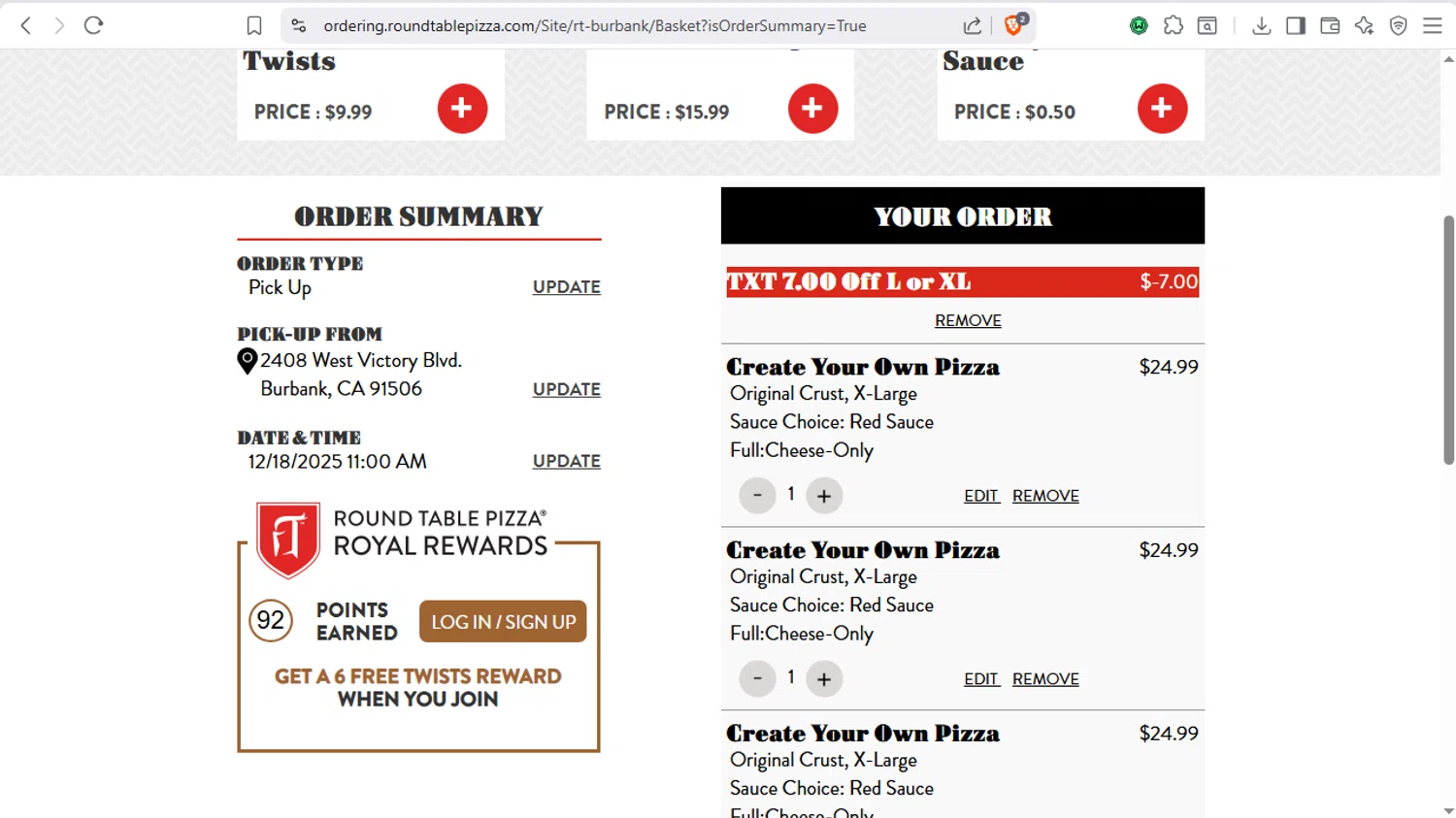This screenshot has width=1456, height=818.
Task: Increase quantity of the second pizza
Action: point(824,679)
